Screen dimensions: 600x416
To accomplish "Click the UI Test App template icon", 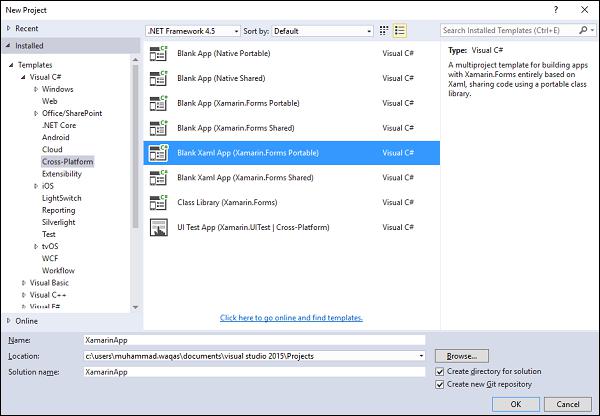I will 158,228.
